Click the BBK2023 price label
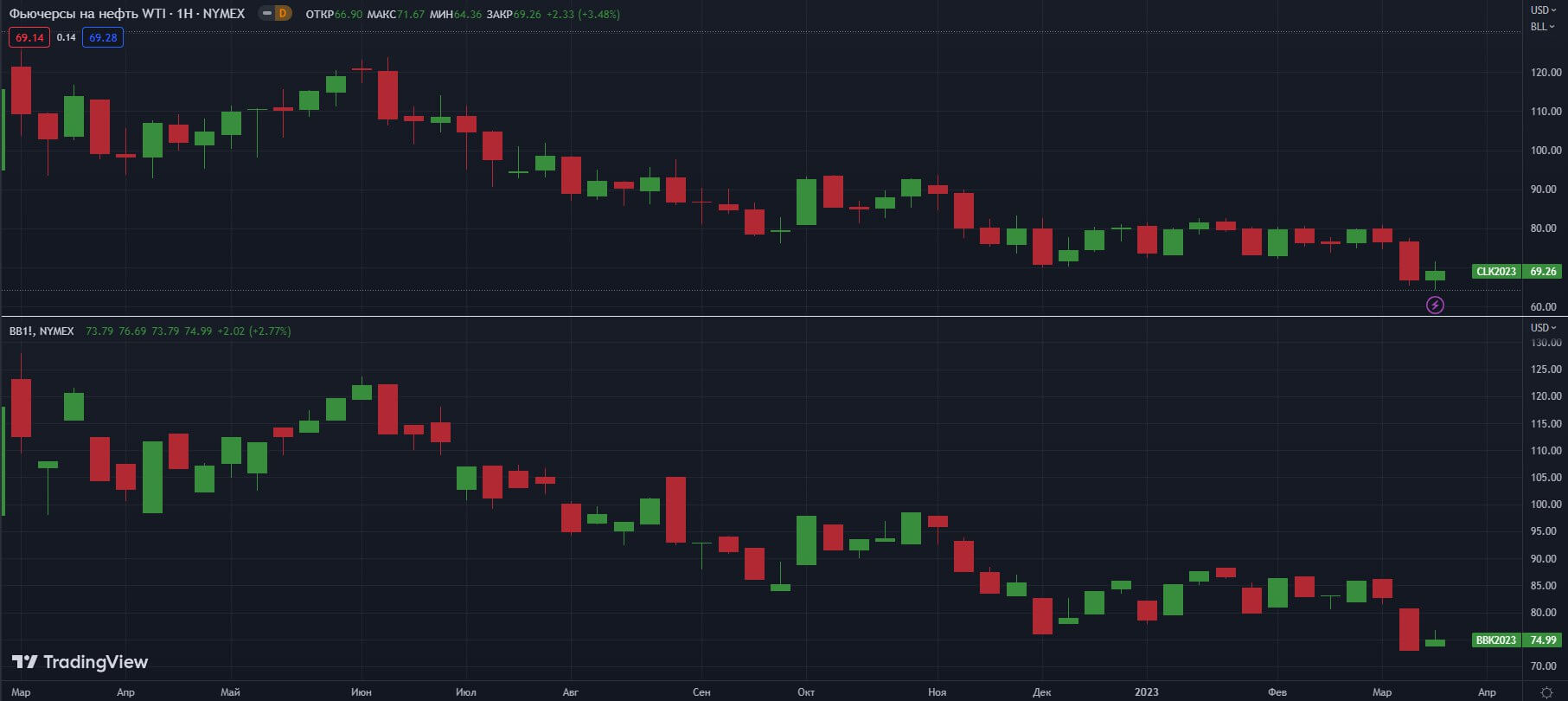 click(1496, 640)
